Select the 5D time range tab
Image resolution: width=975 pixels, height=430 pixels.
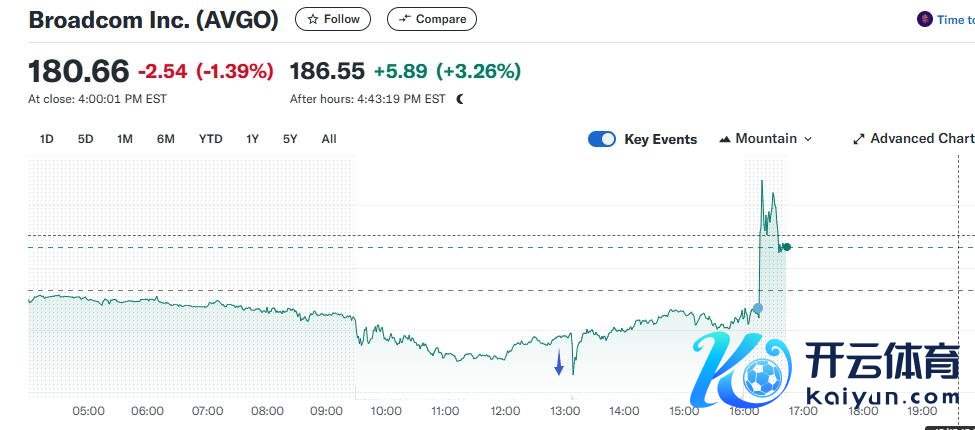(85, 139)
